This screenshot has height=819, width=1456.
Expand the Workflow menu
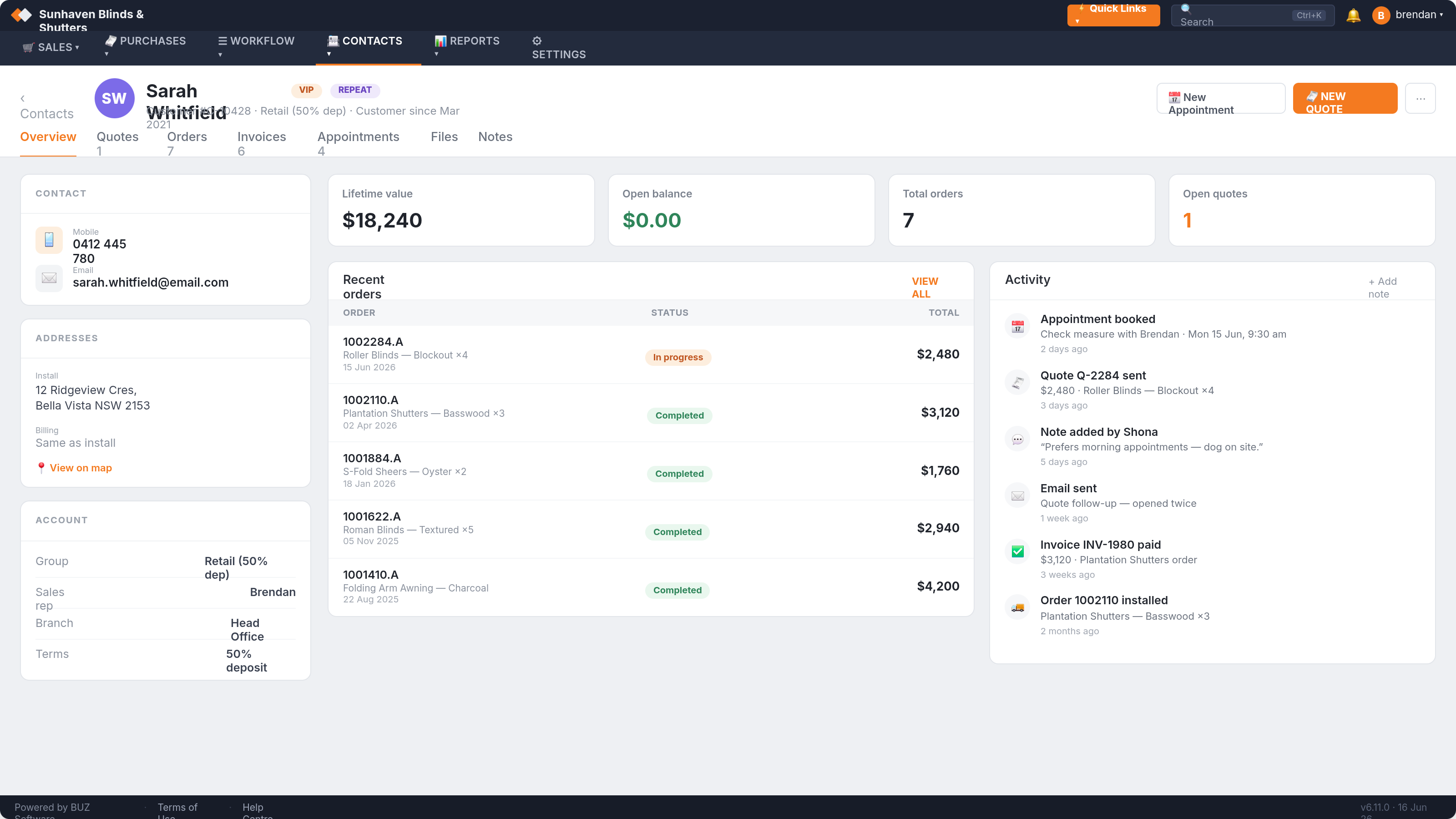[256, 46]
